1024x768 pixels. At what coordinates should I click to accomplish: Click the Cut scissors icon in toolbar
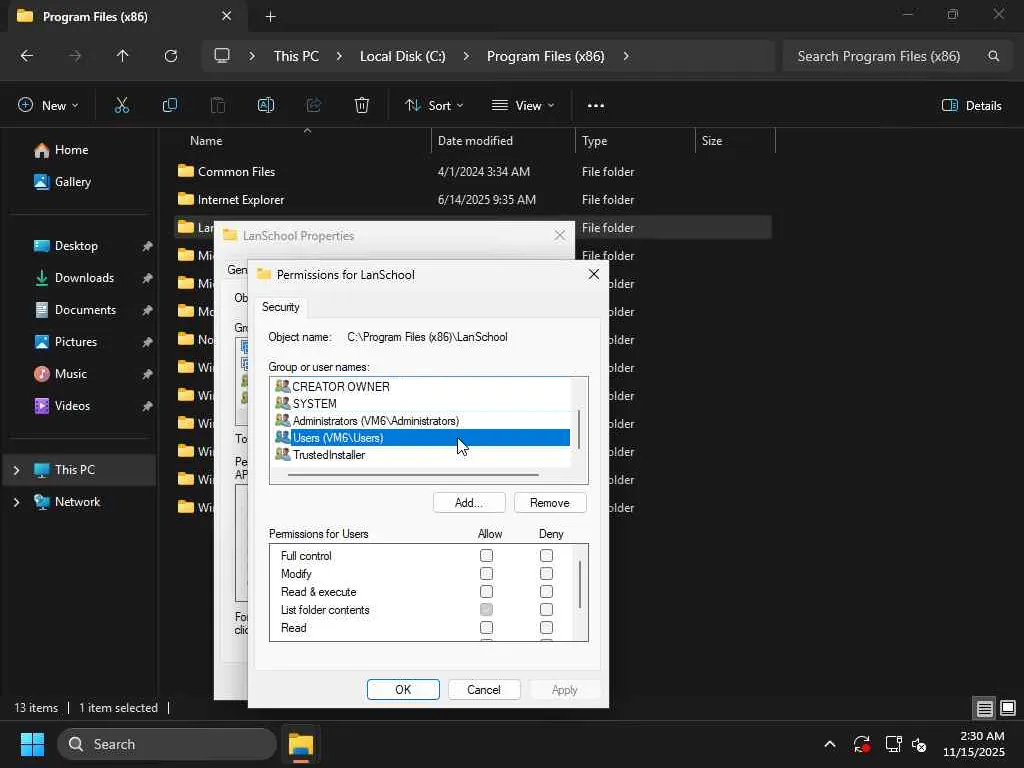(x=122, y=105)
